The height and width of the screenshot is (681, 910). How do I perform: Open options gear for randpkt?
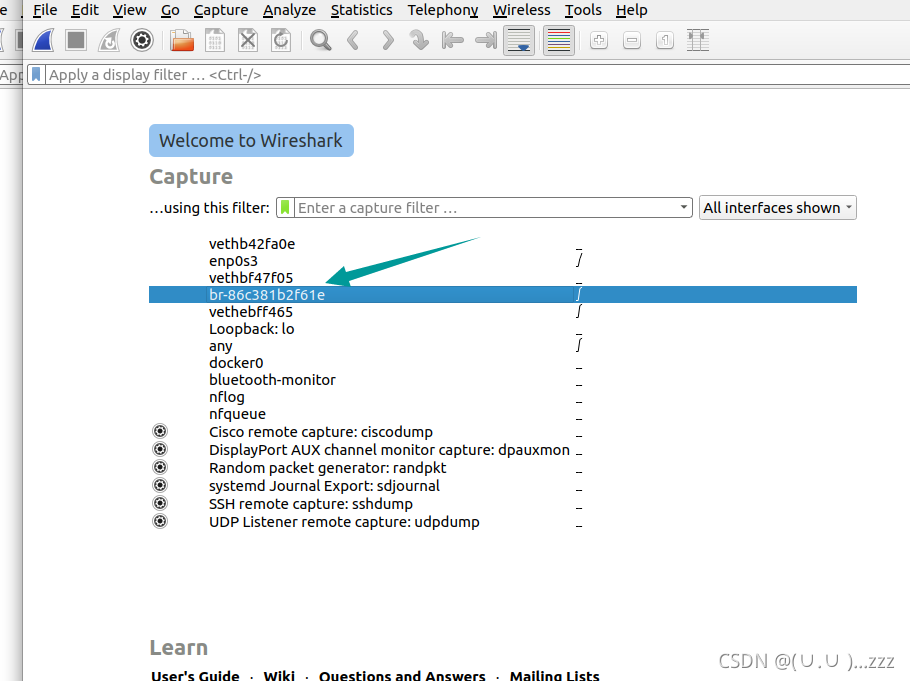click(x=160, y=467)
